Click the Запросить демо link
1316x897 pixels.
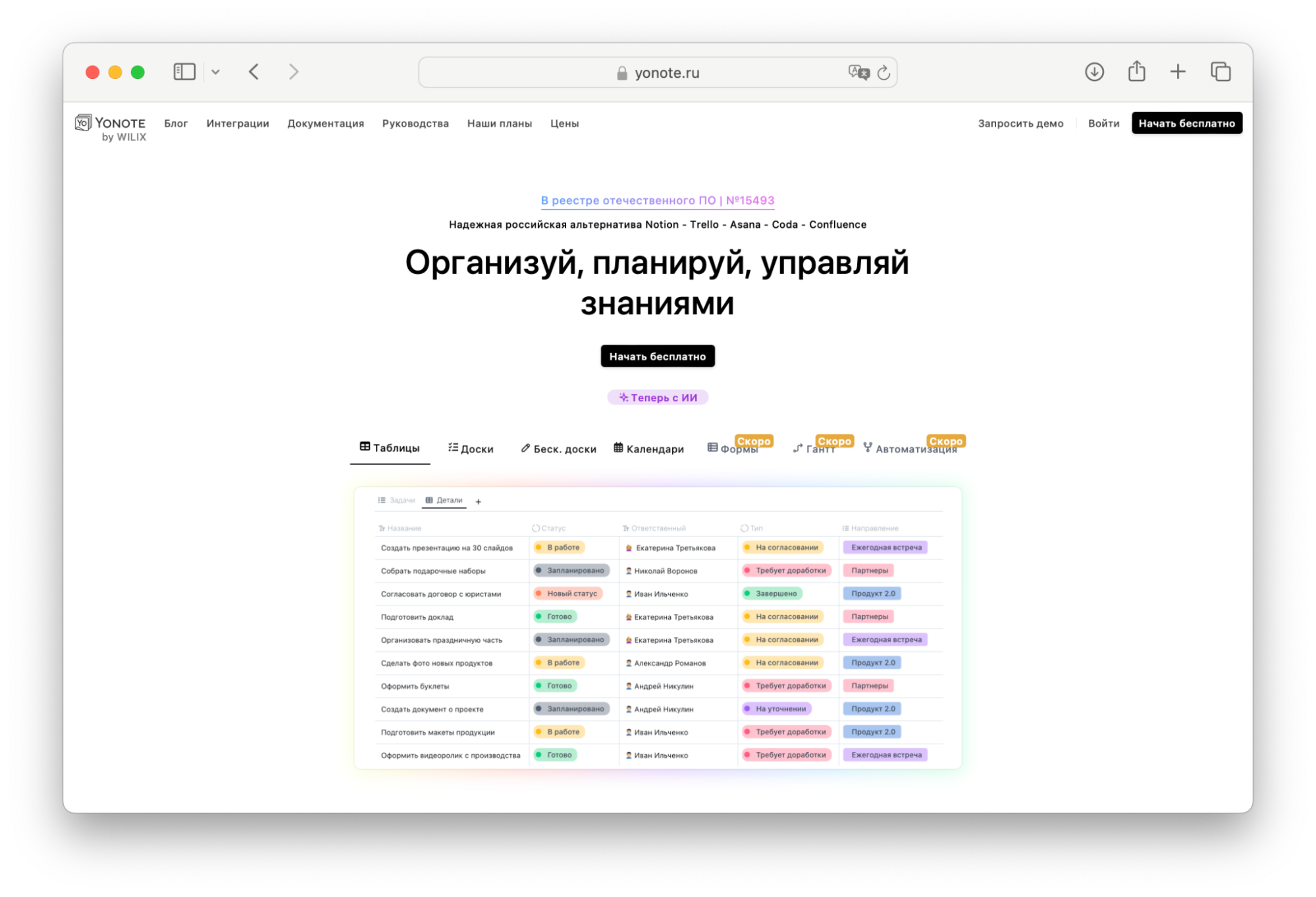pos(1020,123)
